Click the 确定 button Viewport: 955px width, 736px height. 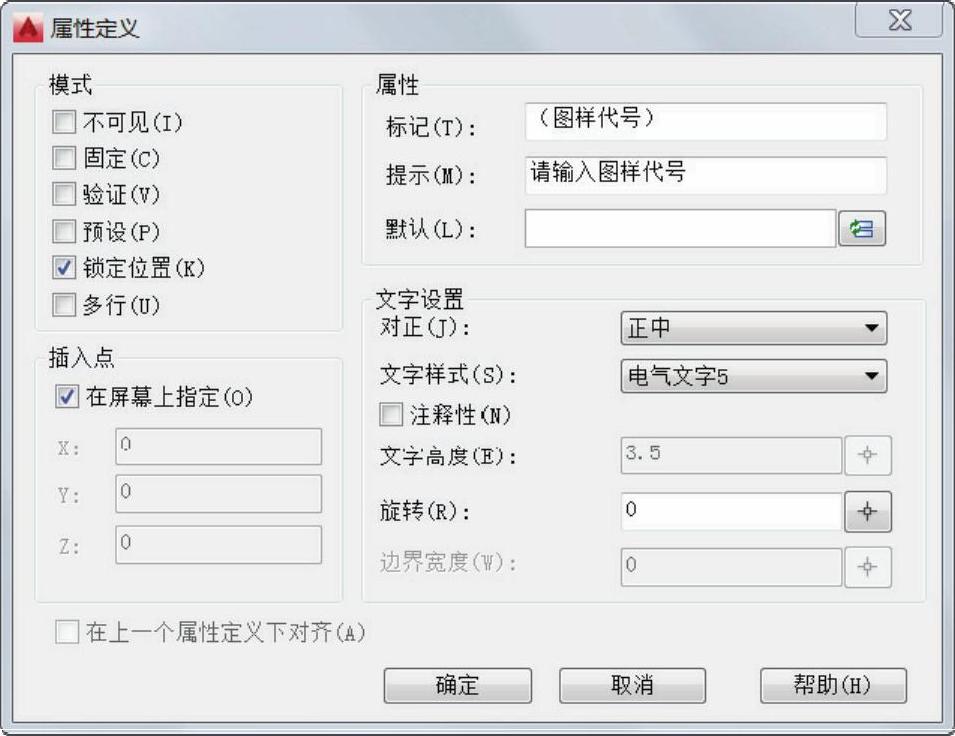pyautogui.click(x=457, y=685)
